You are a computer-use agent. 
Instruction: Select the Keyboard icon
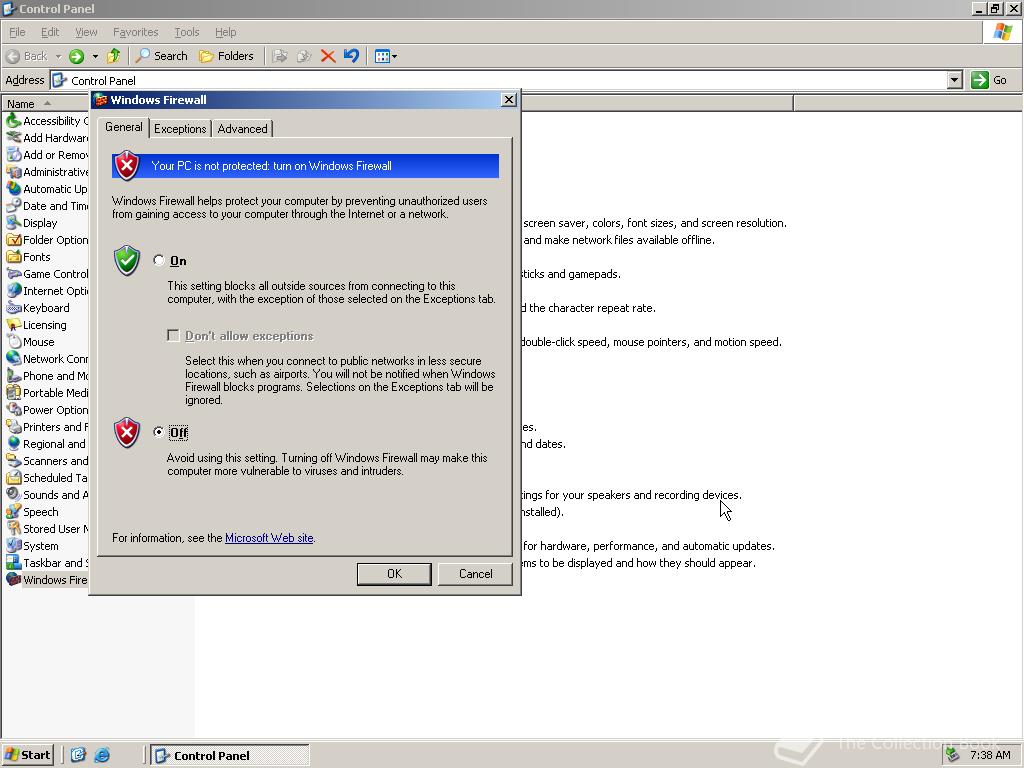pos(14,308)
